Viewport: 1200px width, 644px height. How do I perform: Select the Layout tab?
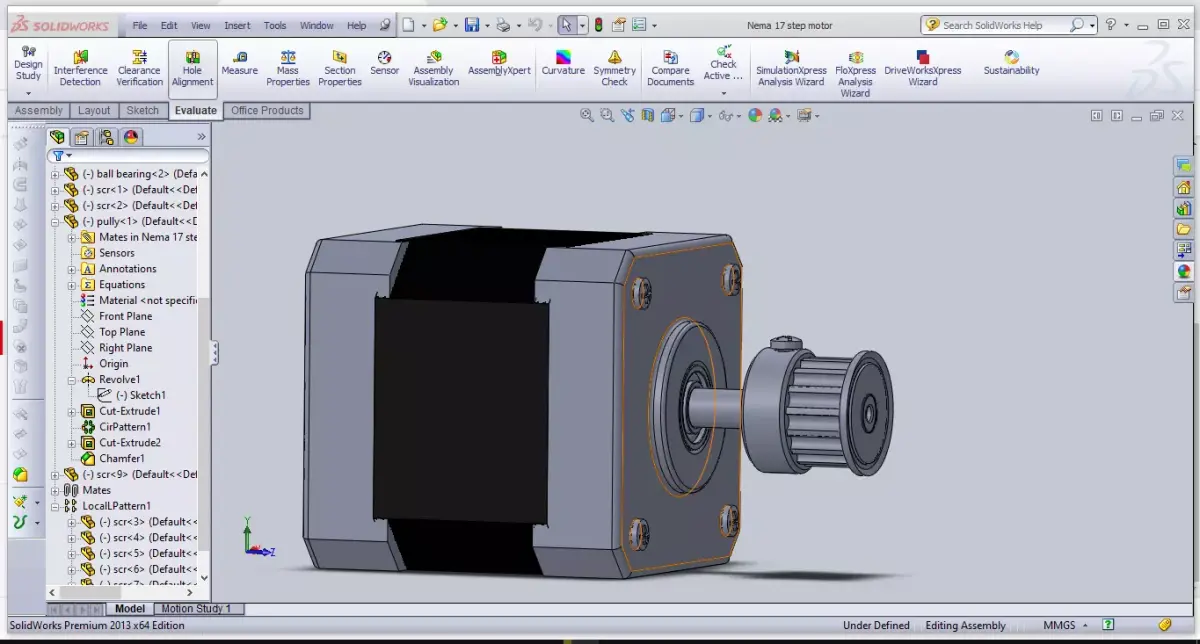(x=94, y=111)
